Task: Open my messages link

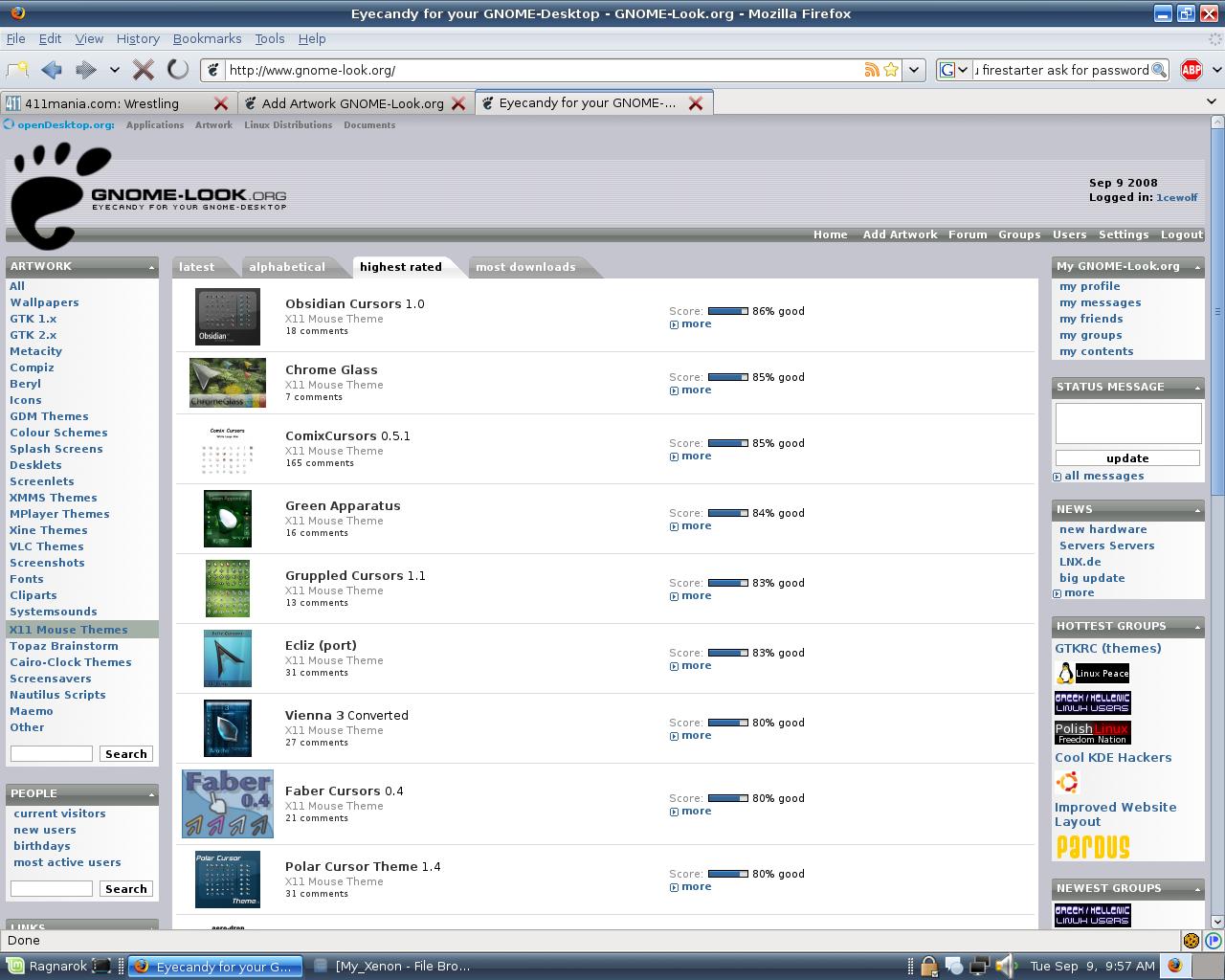Action: tap(1100, 302)
